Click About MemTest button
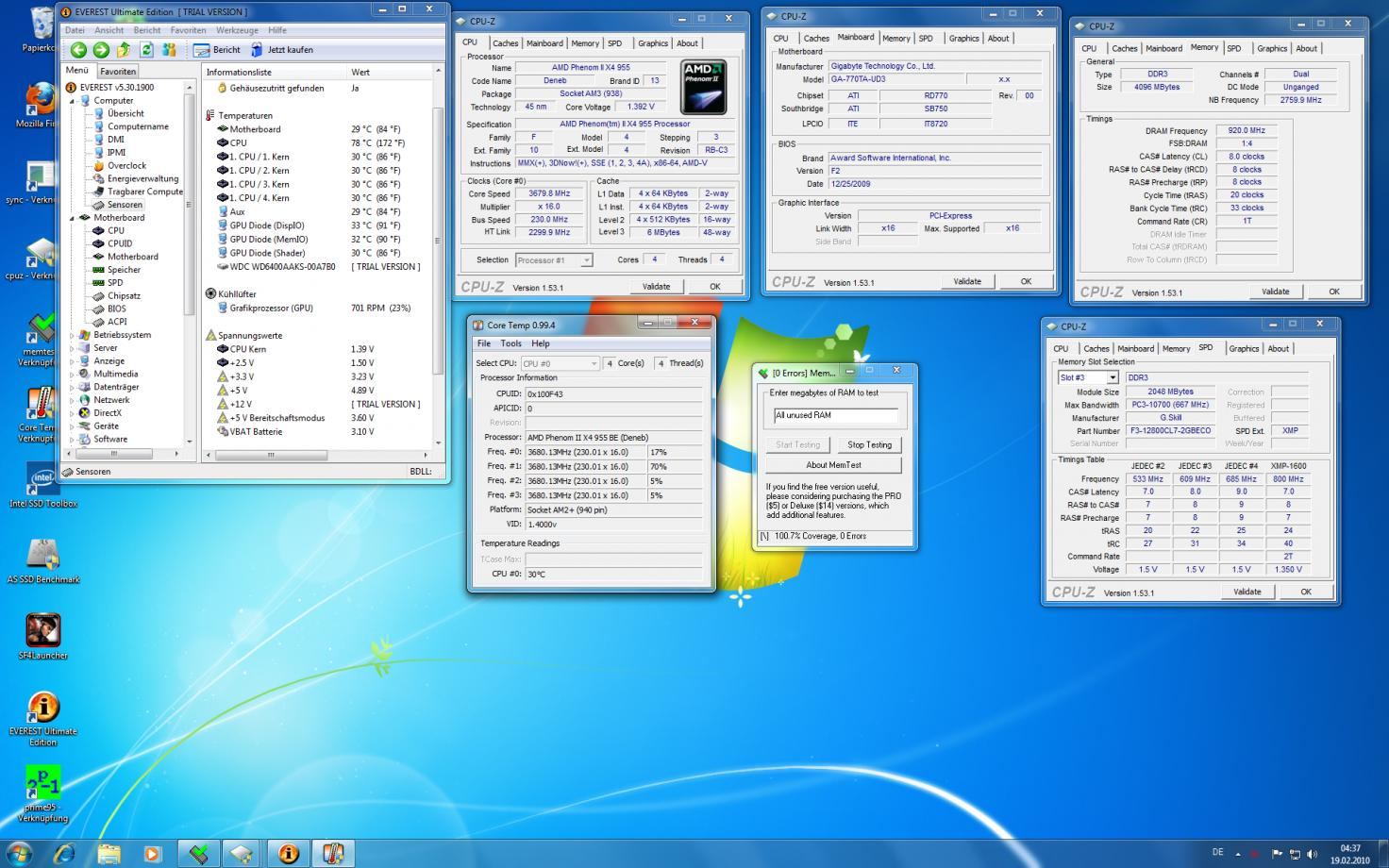The image size is (1389, 868). [x=833, y=465]
